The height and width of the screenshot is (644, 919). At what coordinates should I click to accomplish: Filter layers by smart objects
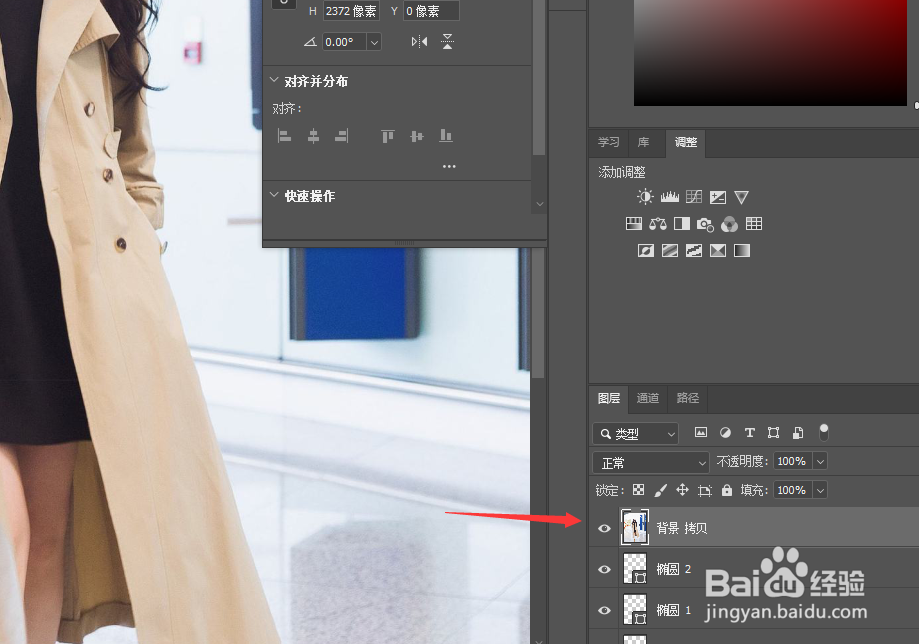[798, 432]
